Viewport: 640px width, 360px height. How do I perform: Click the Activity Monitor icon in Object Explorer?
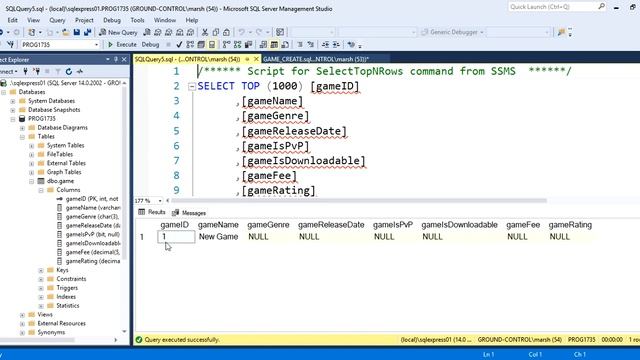80,71
